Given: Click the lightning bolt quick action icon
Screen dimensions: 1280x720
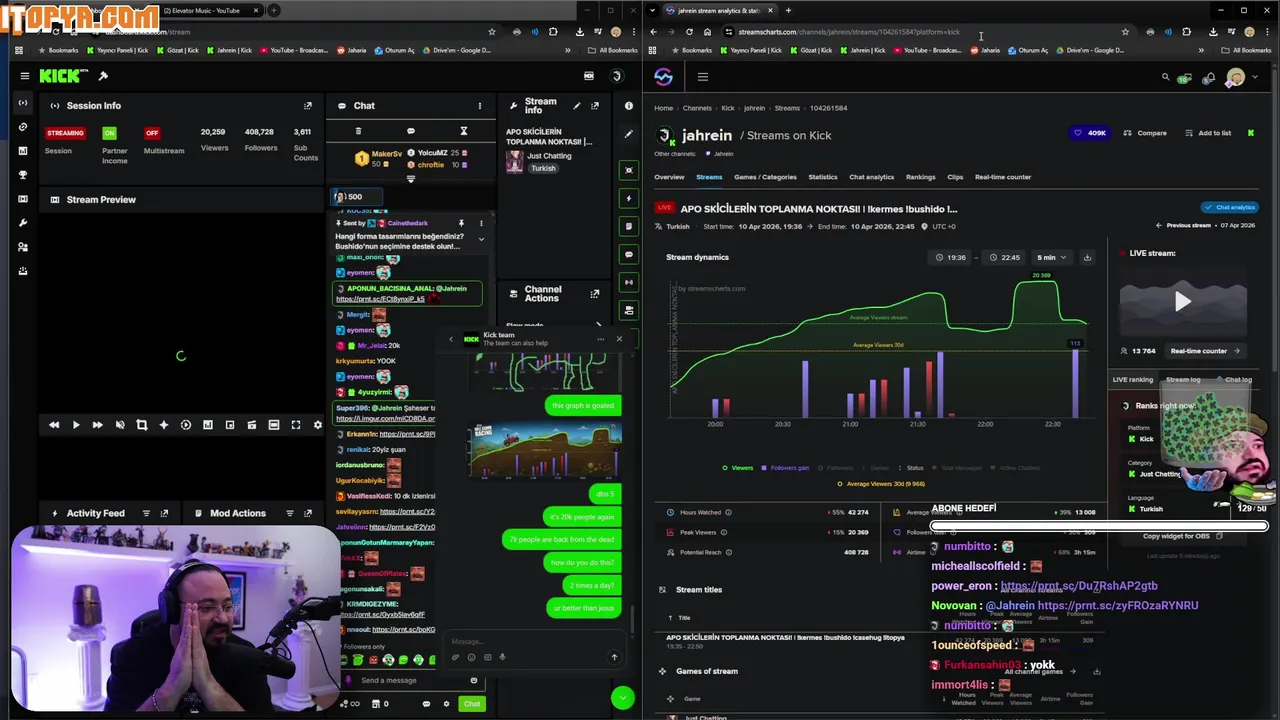Looking at the screenshot, I should 628,198.
